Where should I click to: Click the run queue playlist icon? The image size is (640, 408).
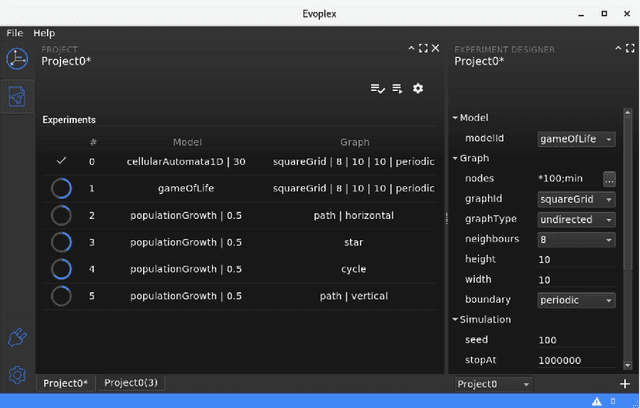[398, 89]
